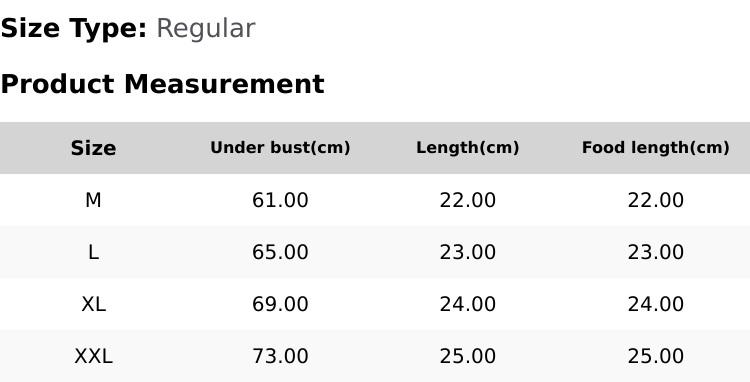
Task: Click the Regular size type value
Action: 206,29
